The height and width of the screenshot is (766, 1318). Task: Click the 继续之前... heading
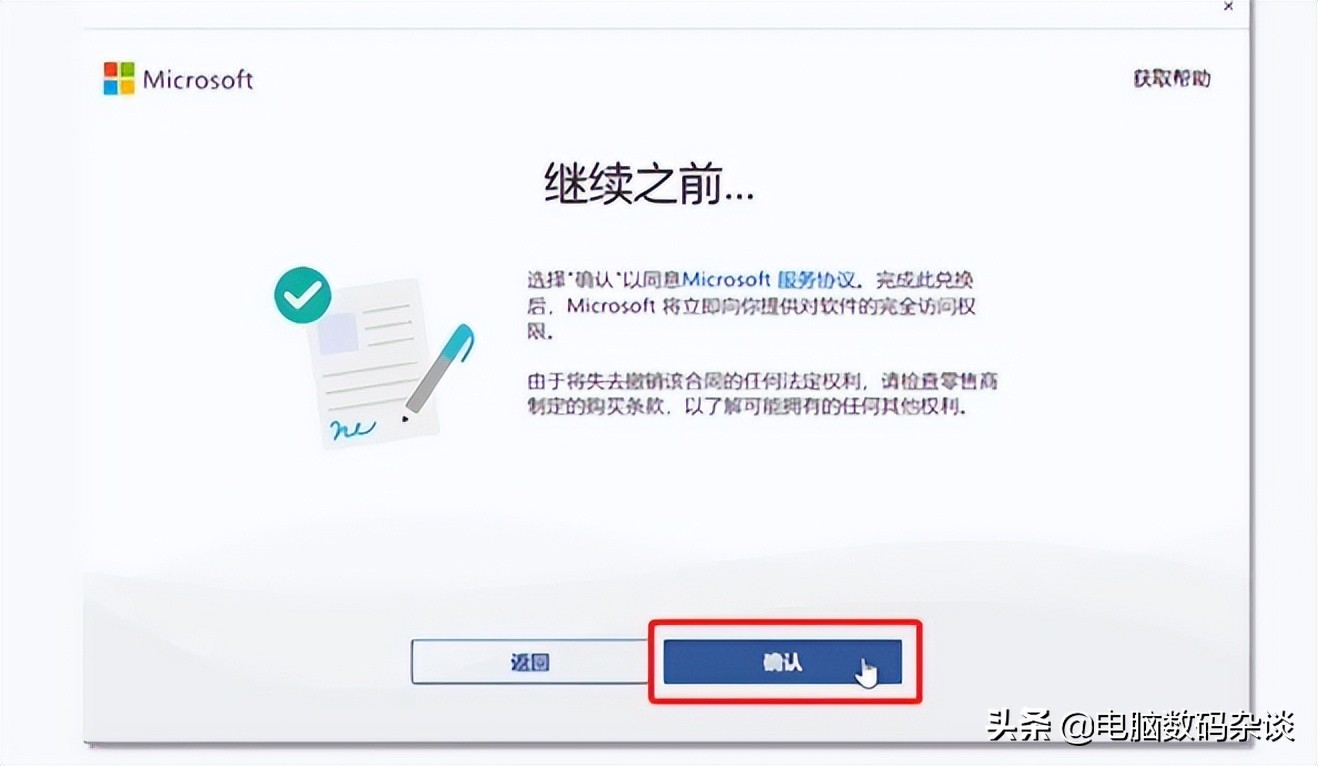click(x=649, y=186)
